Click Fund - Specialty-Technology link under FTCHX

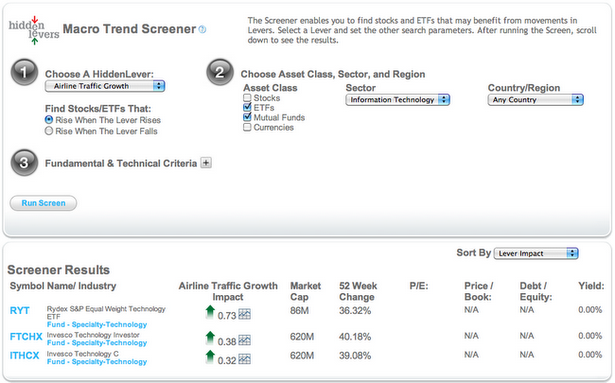pos(97,343)
